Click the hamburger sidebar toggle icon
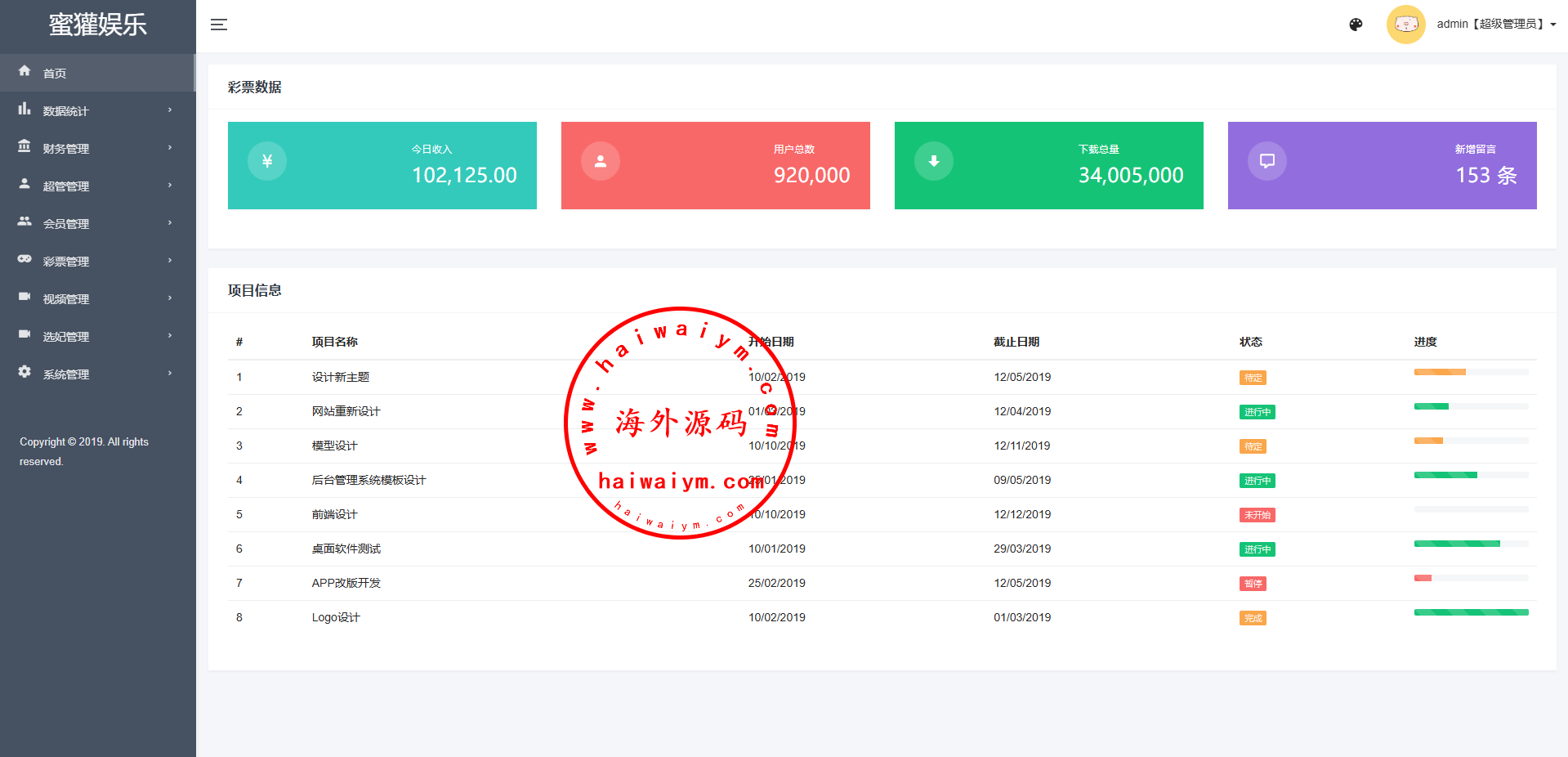1568x757 pixels. pyautogui.click(x=219, y=25)
